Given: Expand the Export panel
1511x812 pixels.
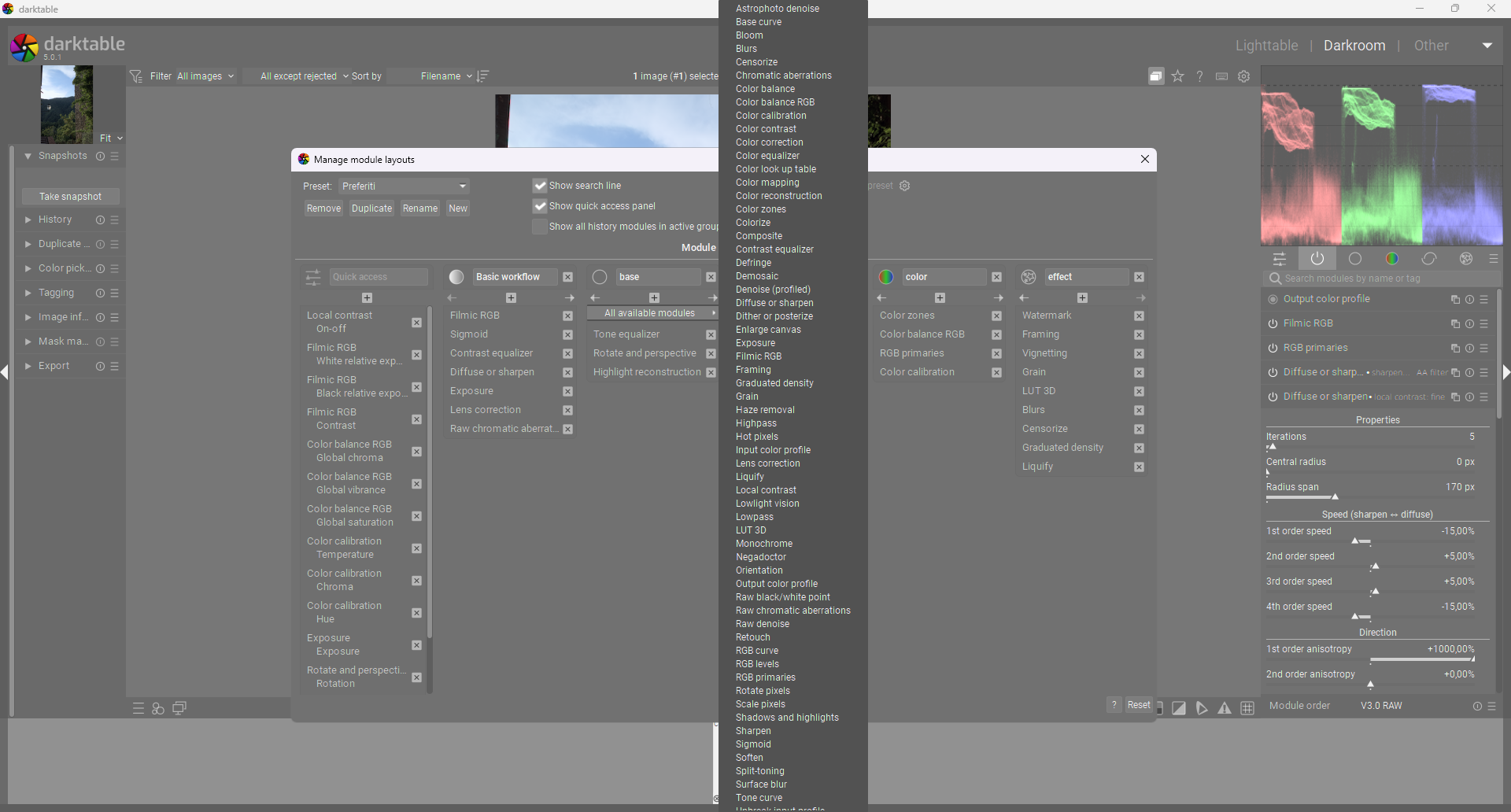Looking at the screenshot, I should tap(28, 366).
